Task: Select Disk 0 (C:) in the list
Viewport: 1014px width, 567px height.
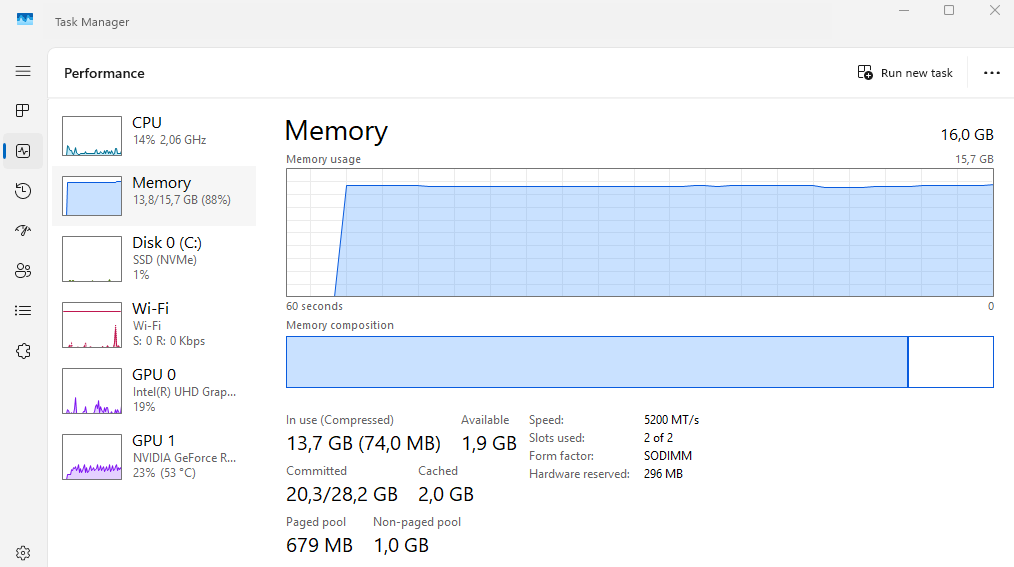Action: pos(154,258)
